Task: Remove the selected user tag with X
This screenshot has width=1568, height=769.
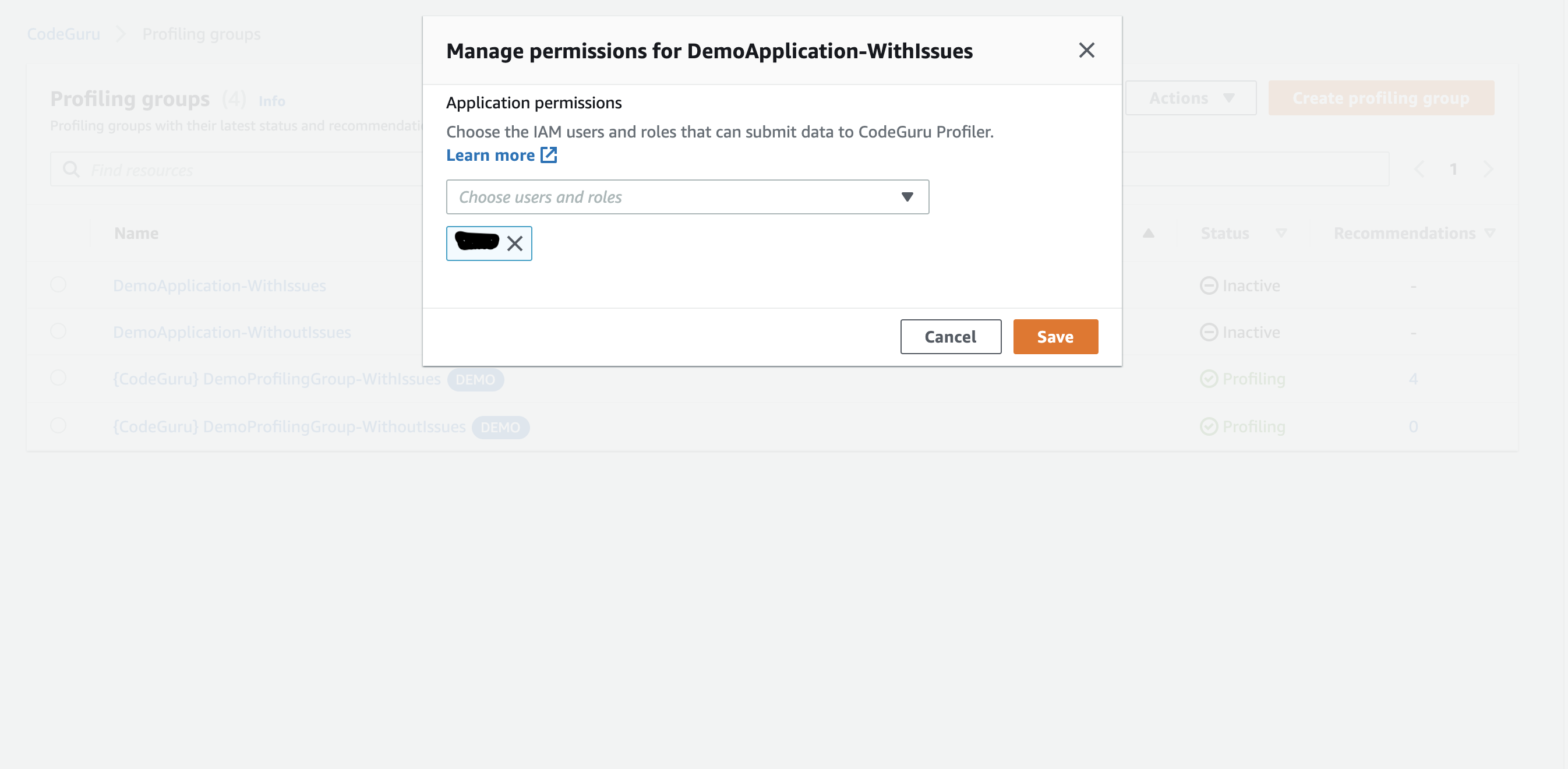Action: (514, 244)
